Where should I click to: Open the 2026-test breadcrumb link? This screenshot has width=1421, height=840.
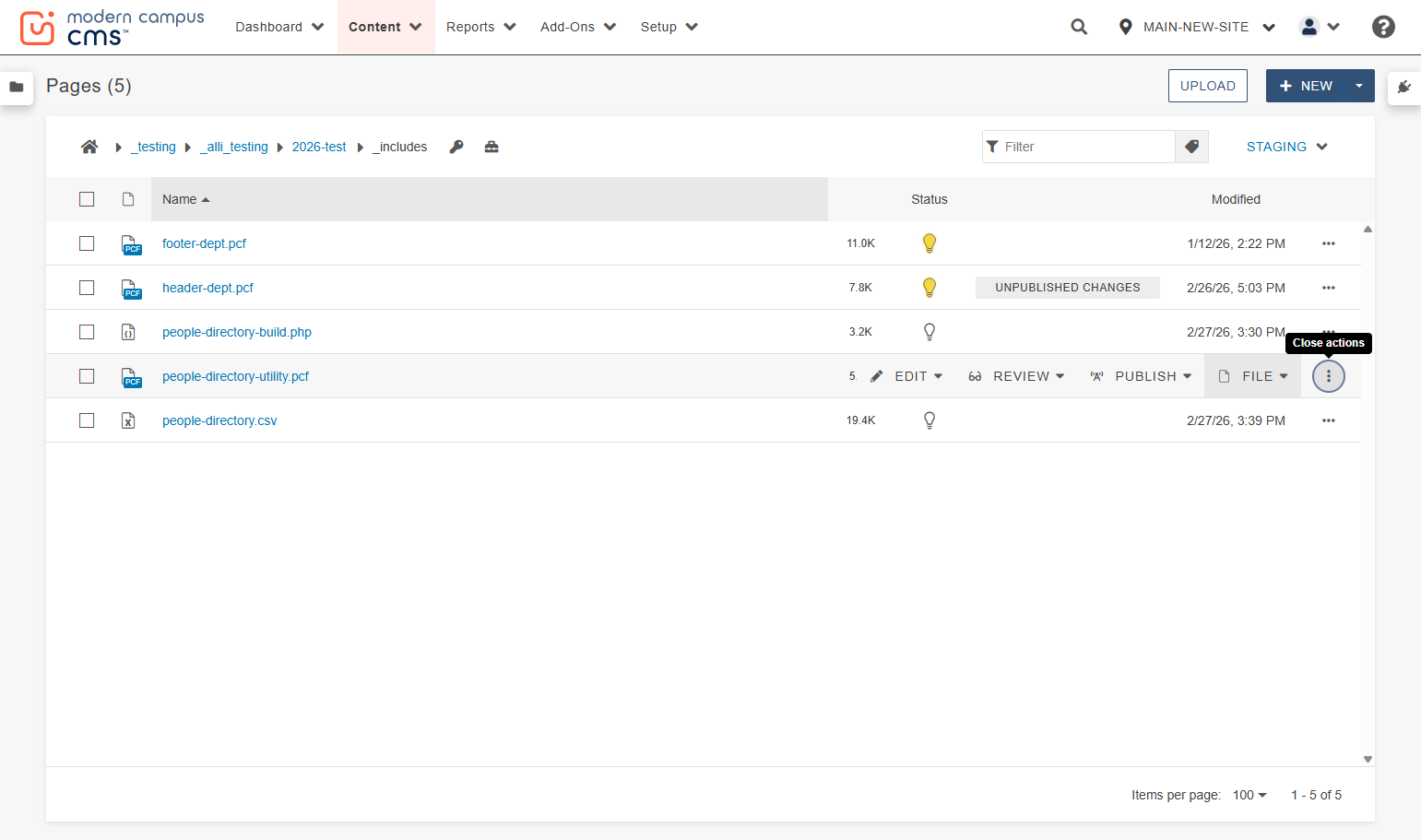tap(319, 147)
